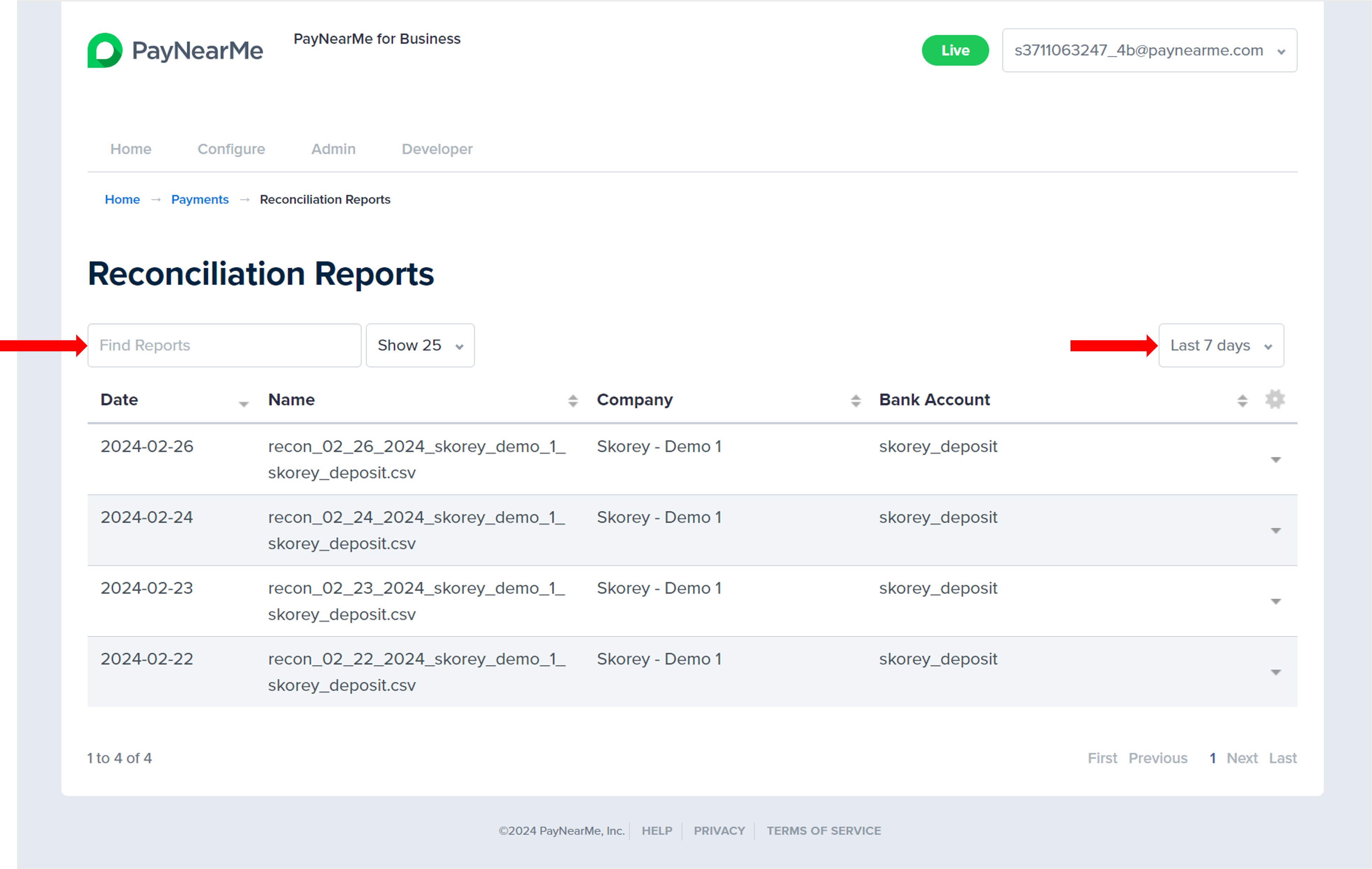
Task: Expand row actions for 2024-02-24 report
Action: [x=1275, y=531]
